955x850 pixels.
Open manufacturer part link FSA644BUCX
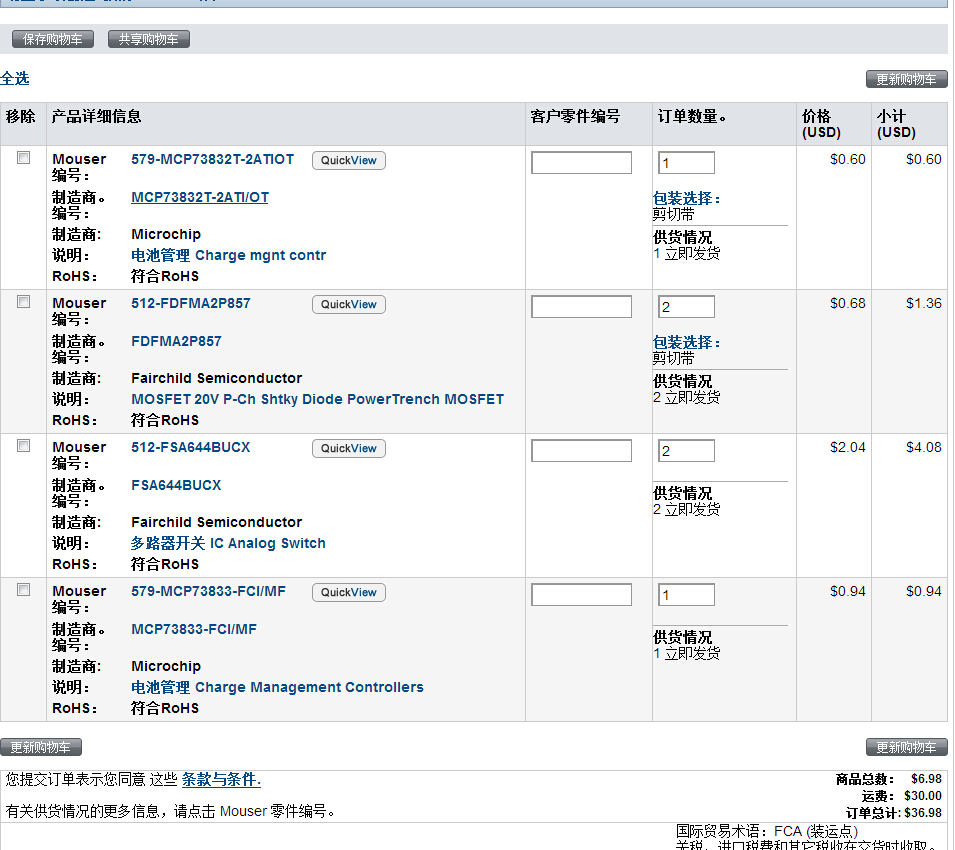click(x=177, y=485)
